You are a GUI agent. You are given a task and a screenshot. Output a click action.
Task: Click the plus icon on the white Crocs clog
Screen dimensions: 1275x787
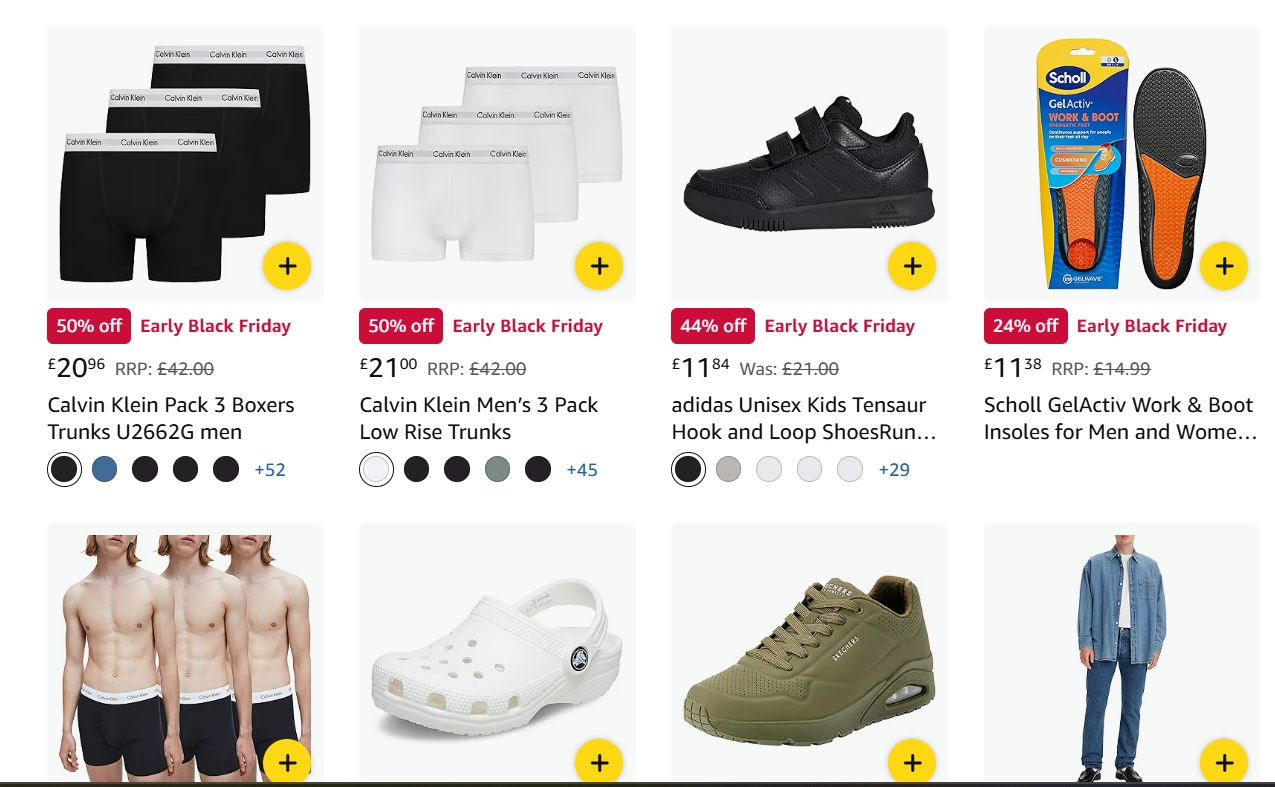[599, 761]
